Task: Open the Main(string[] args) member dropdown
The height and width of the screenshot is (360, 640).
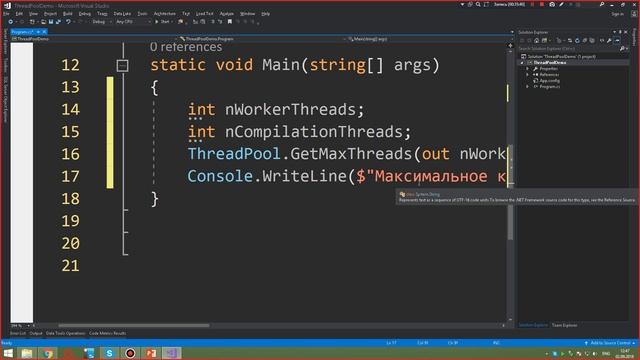Action: [x=431, y=39]
